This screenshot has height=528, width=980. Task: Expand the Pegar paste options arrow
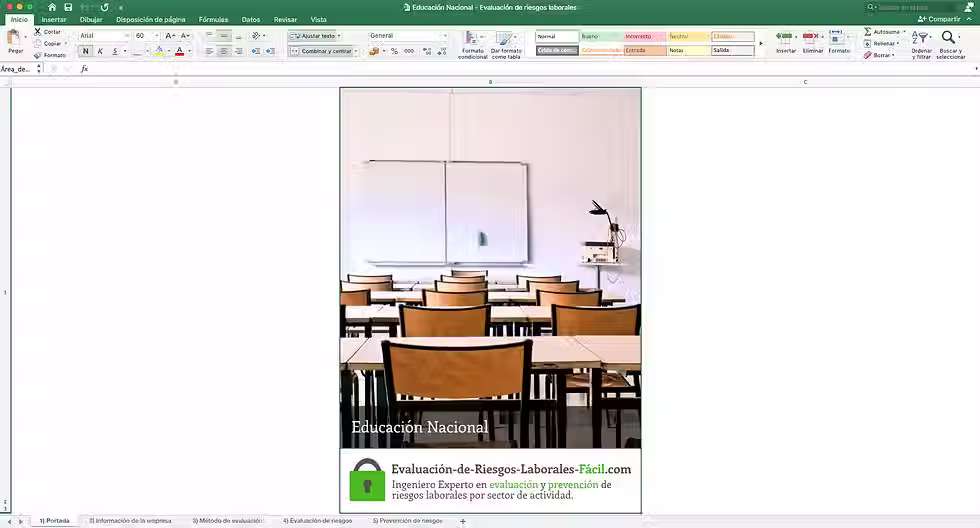(x=25, y=37)
